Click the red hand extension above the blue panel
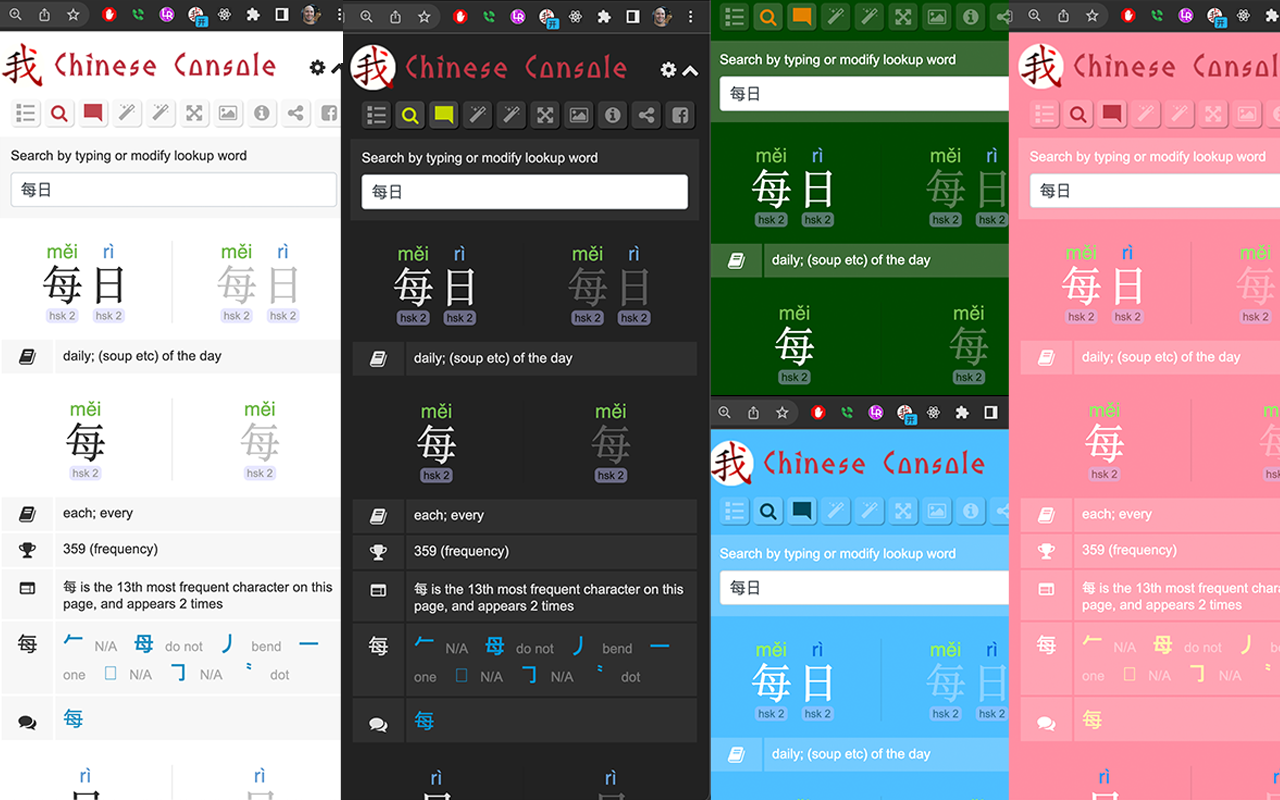 (818, 412)
